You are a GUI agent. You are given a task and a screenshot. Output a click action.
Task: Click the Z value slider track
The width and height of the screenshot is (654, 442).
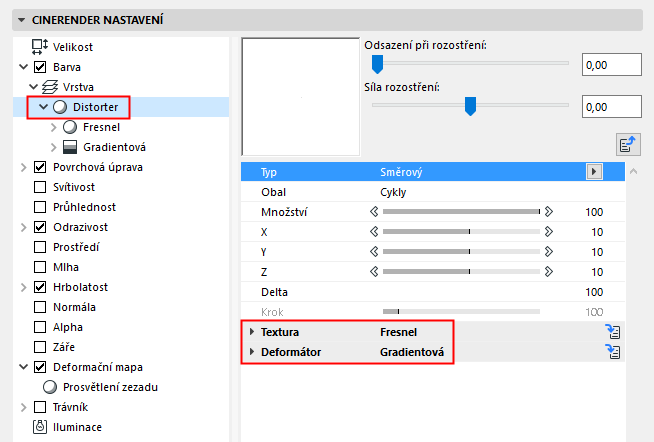461,272
